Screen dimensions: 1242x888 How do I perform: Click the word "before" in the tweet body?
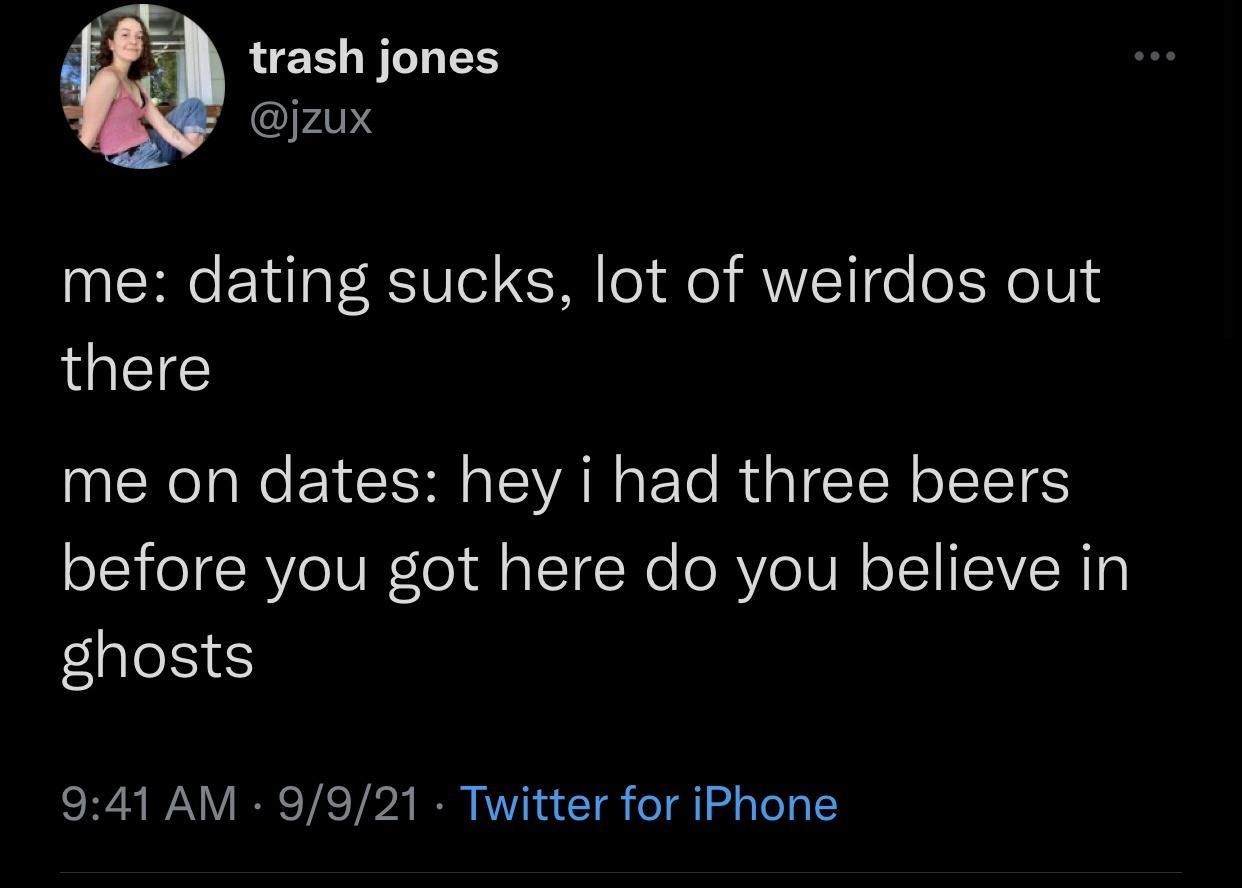tap(154, 568)
